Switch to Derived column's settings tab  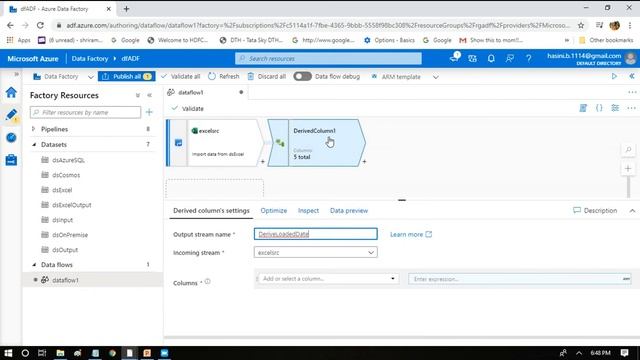tap(211, 211)
